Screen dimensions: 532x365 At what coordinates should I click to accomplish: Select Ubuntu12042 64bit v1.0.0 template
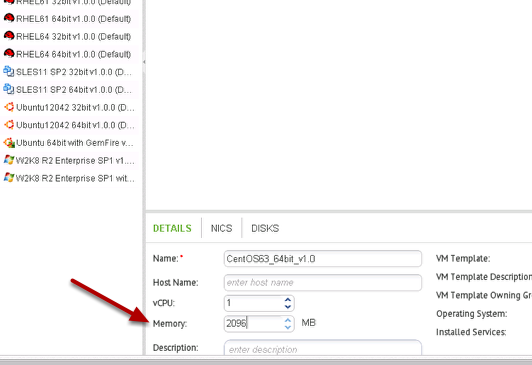point(75,125)
